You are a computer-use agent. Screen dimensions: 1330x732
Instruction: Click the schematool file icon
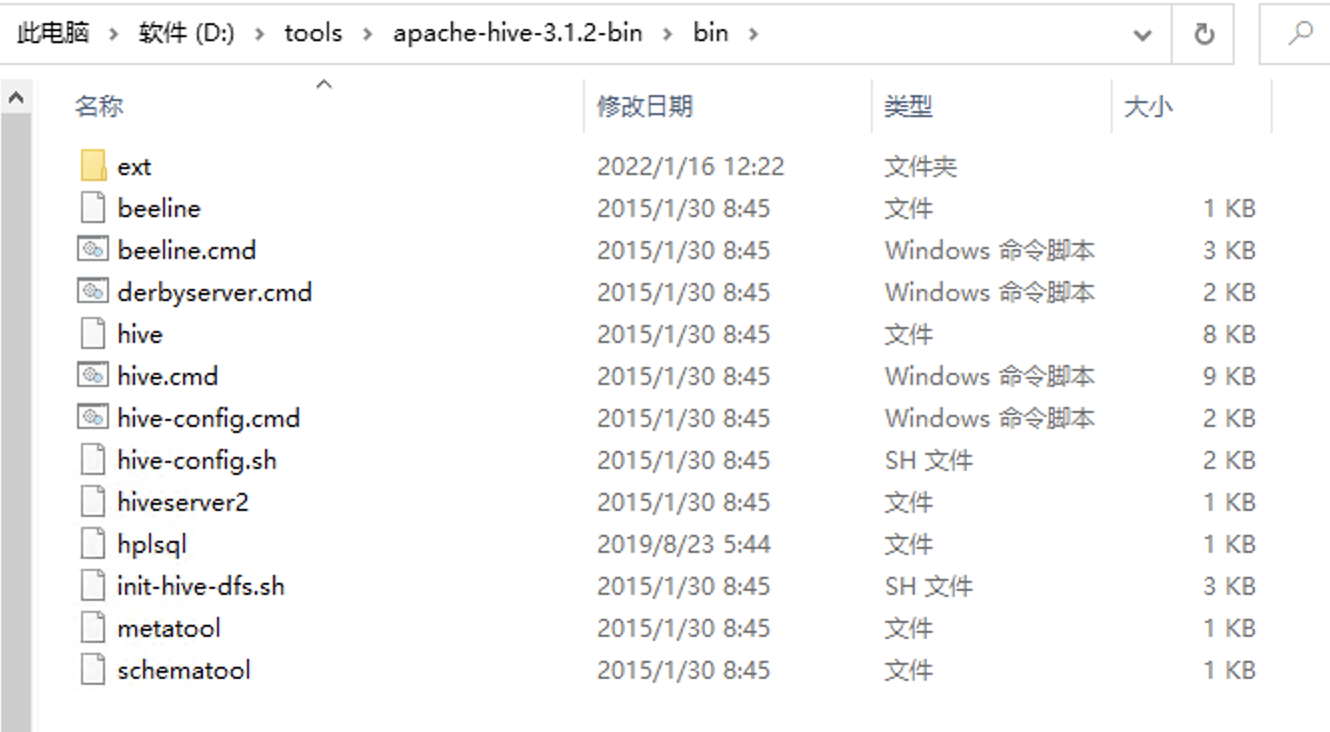[x=92, y=670]
